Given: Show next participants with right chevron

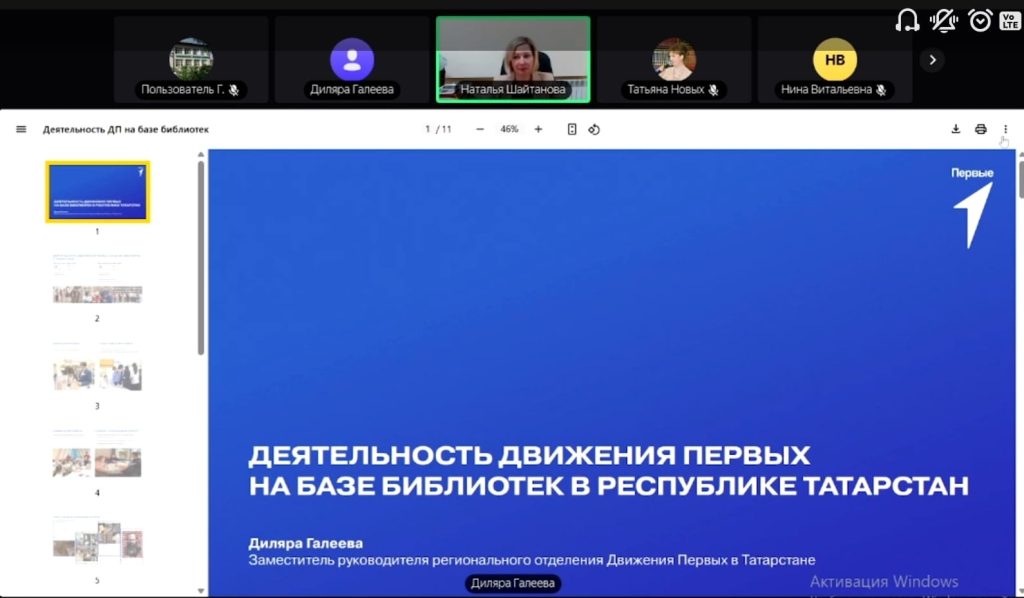Looking at the screenshot, I should (932, 60).
